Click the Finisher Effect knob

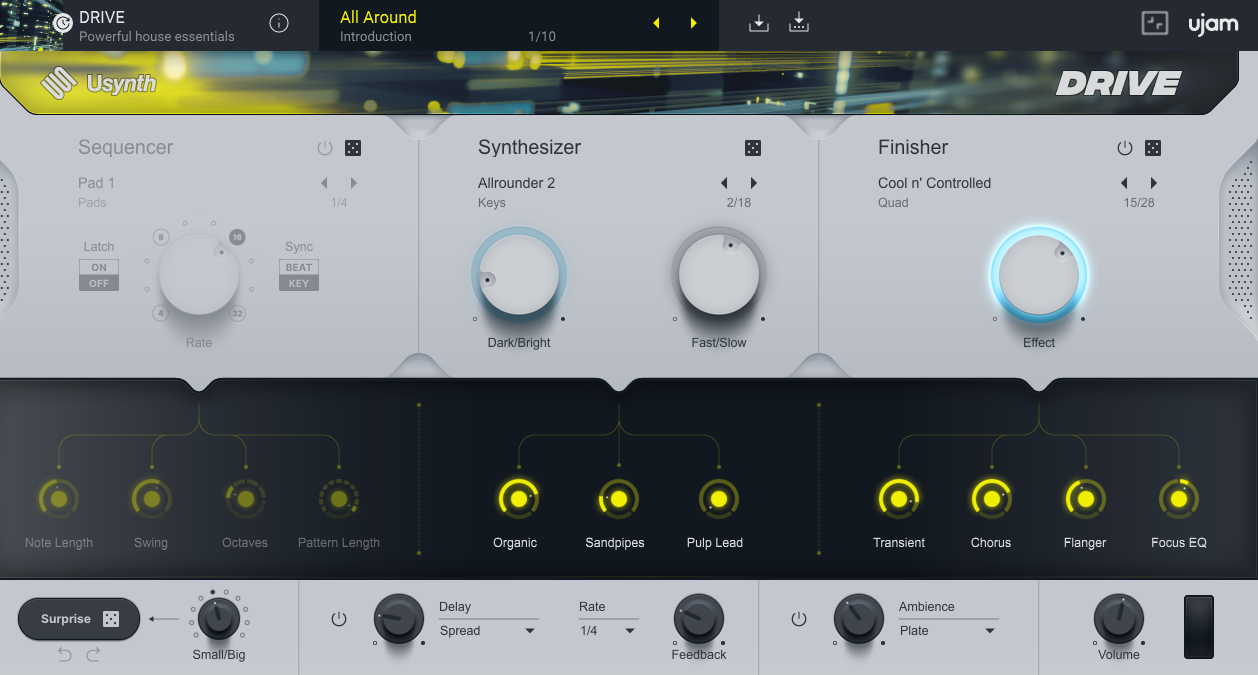1039,276
